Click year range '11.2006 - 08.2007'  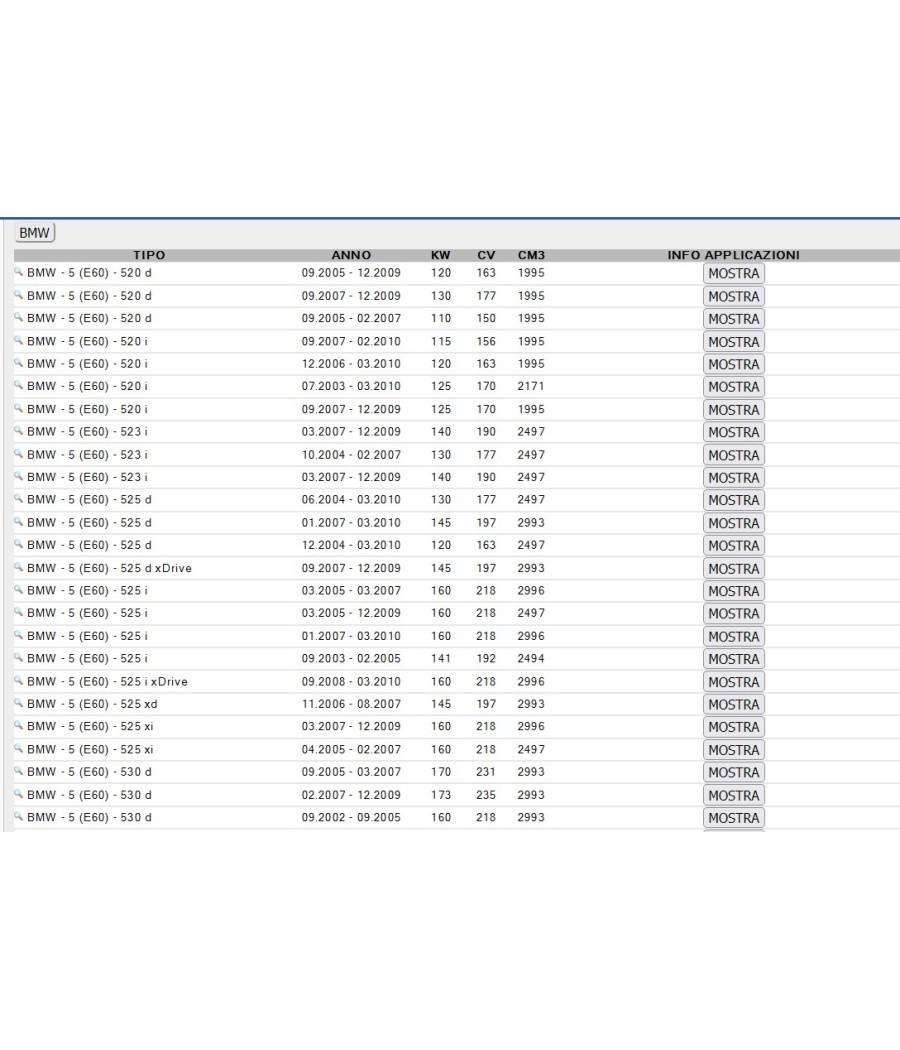pos(351,704)
